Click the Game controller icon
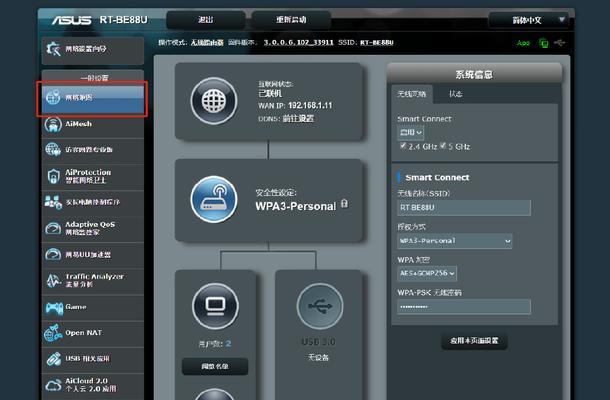This screenshot has width=610, height=400. pos(54,308)
